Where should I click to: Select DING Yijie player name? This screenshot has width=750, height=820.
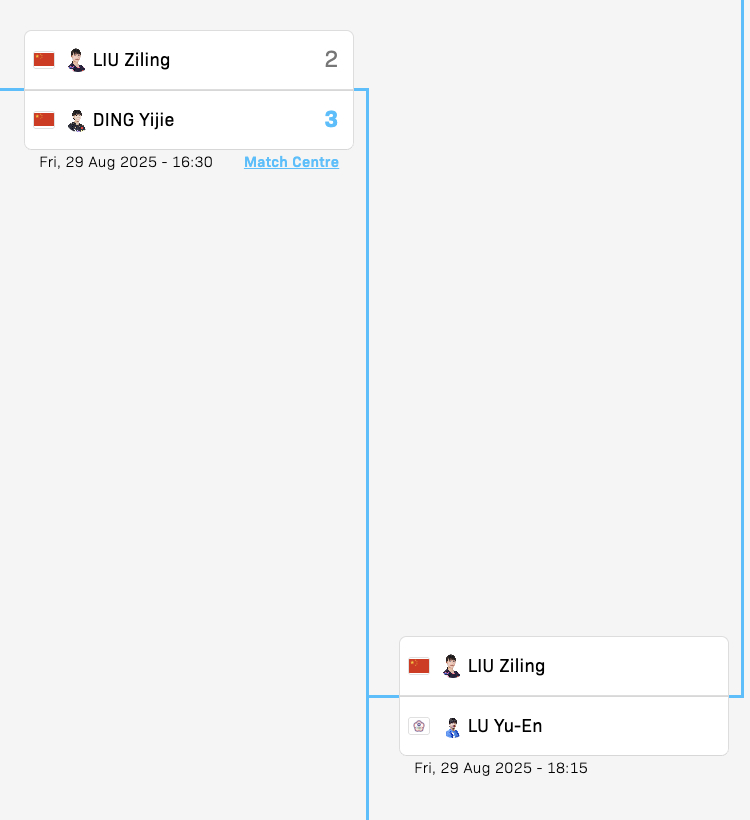(x=133, y=120)
